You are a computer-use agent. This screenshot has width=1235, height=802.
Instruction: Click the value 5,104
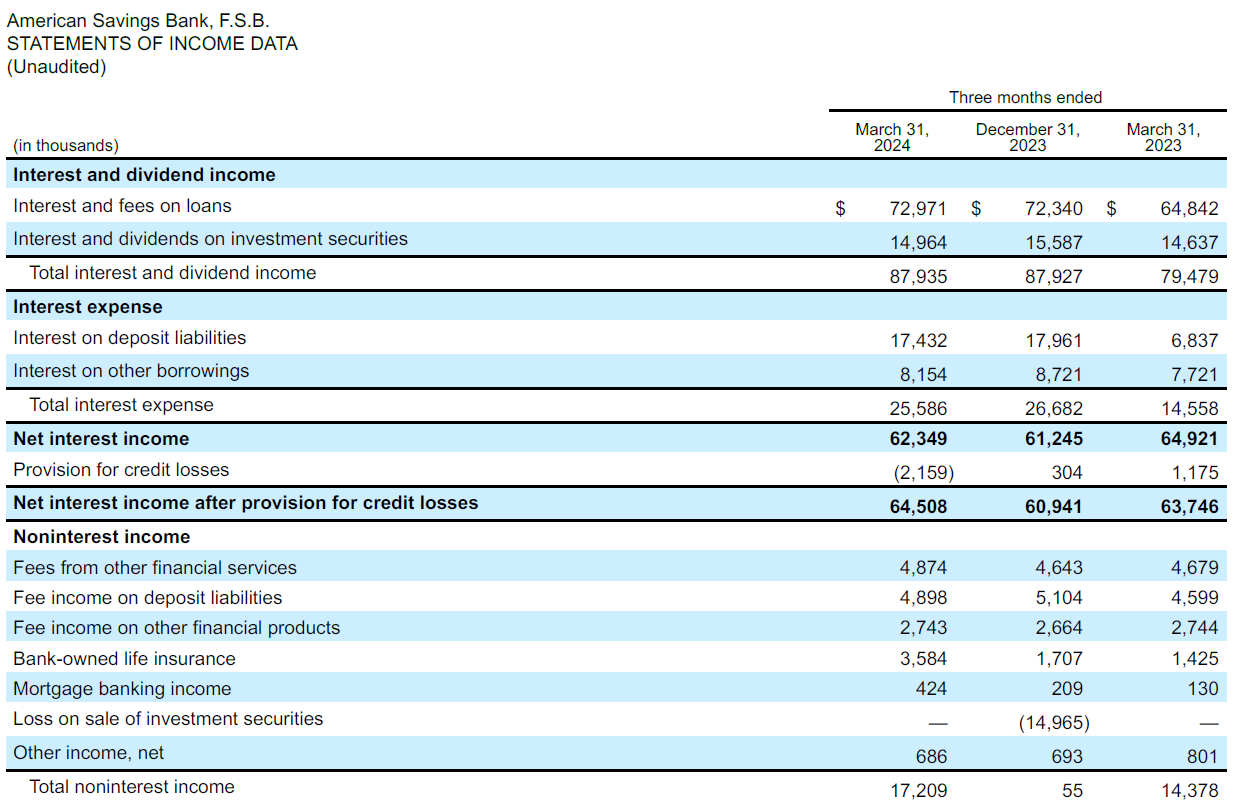[x=1059, y=598]
